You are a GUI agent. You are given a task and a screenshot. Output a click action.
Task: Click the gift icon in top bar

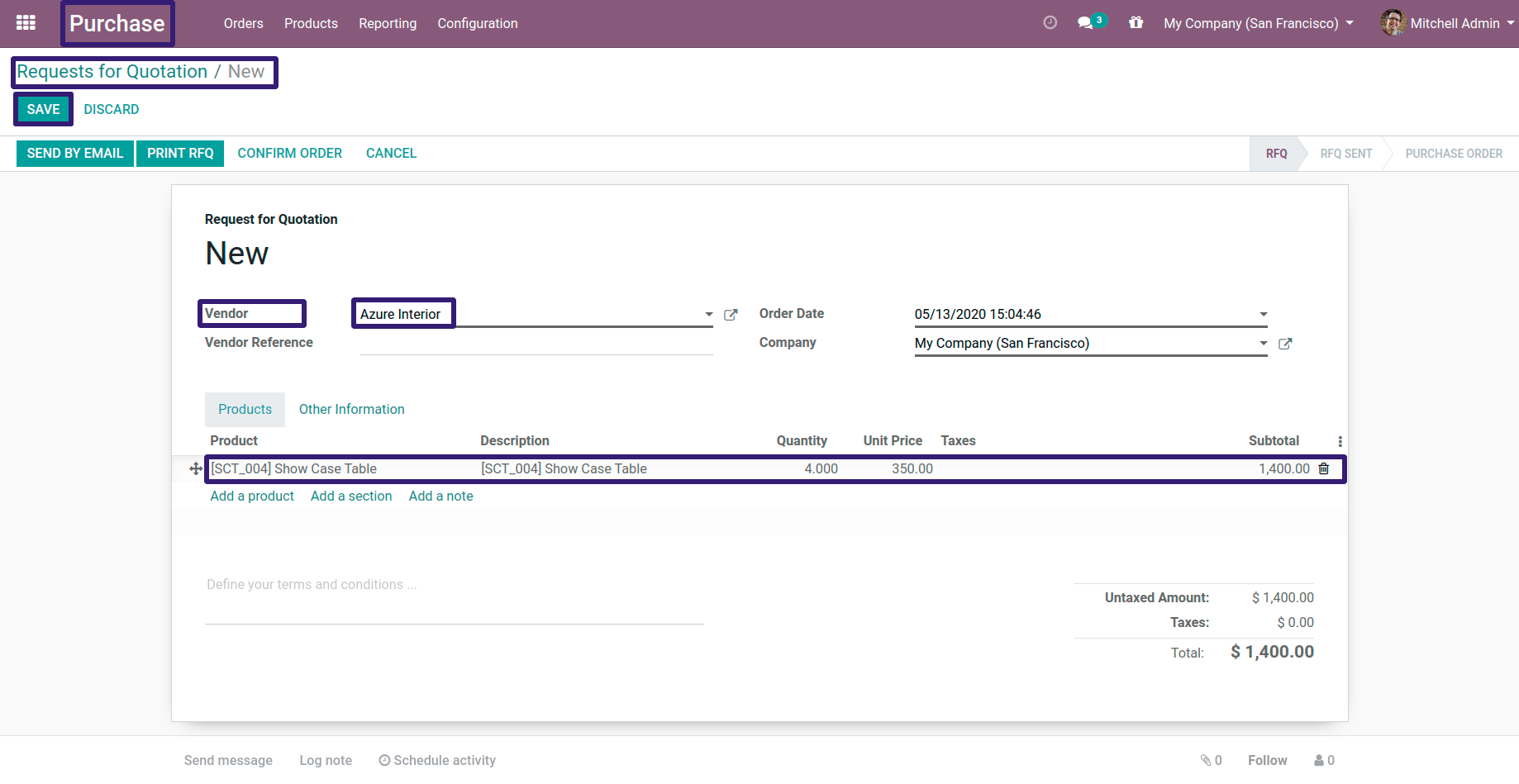1136,23
